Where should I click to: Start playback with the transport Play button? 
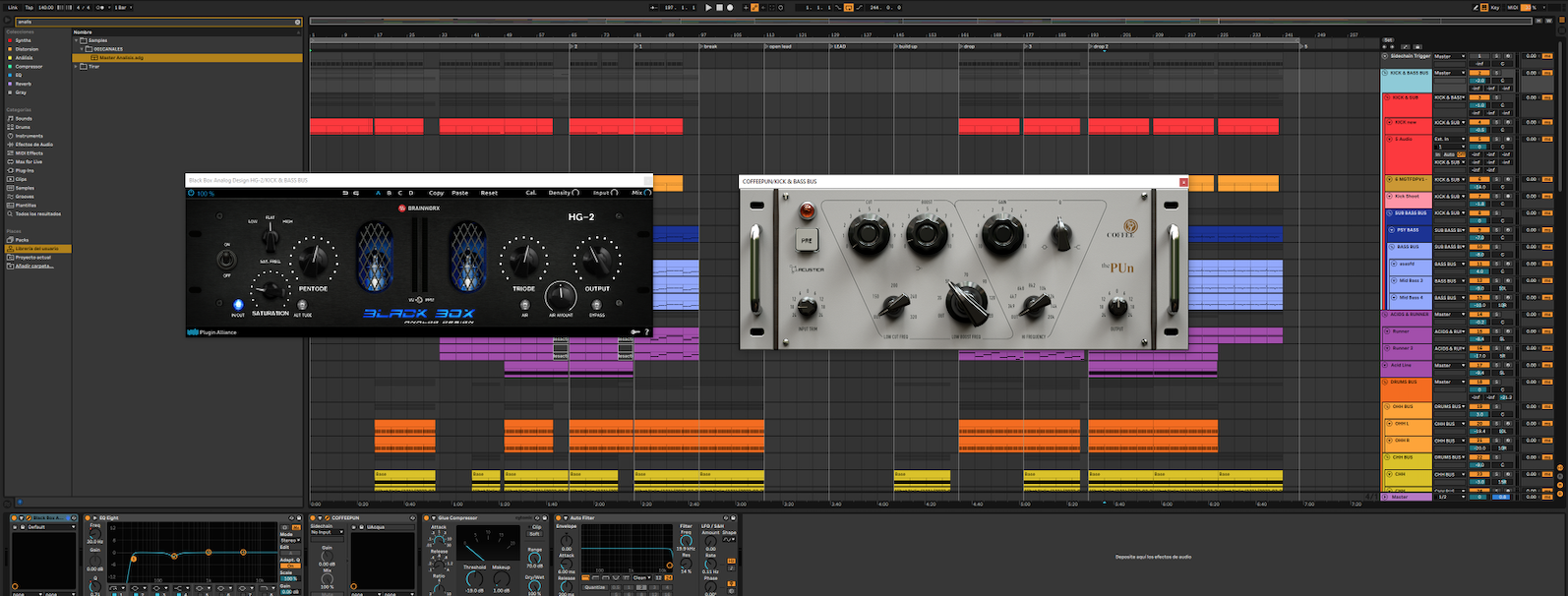coord(708,7)
